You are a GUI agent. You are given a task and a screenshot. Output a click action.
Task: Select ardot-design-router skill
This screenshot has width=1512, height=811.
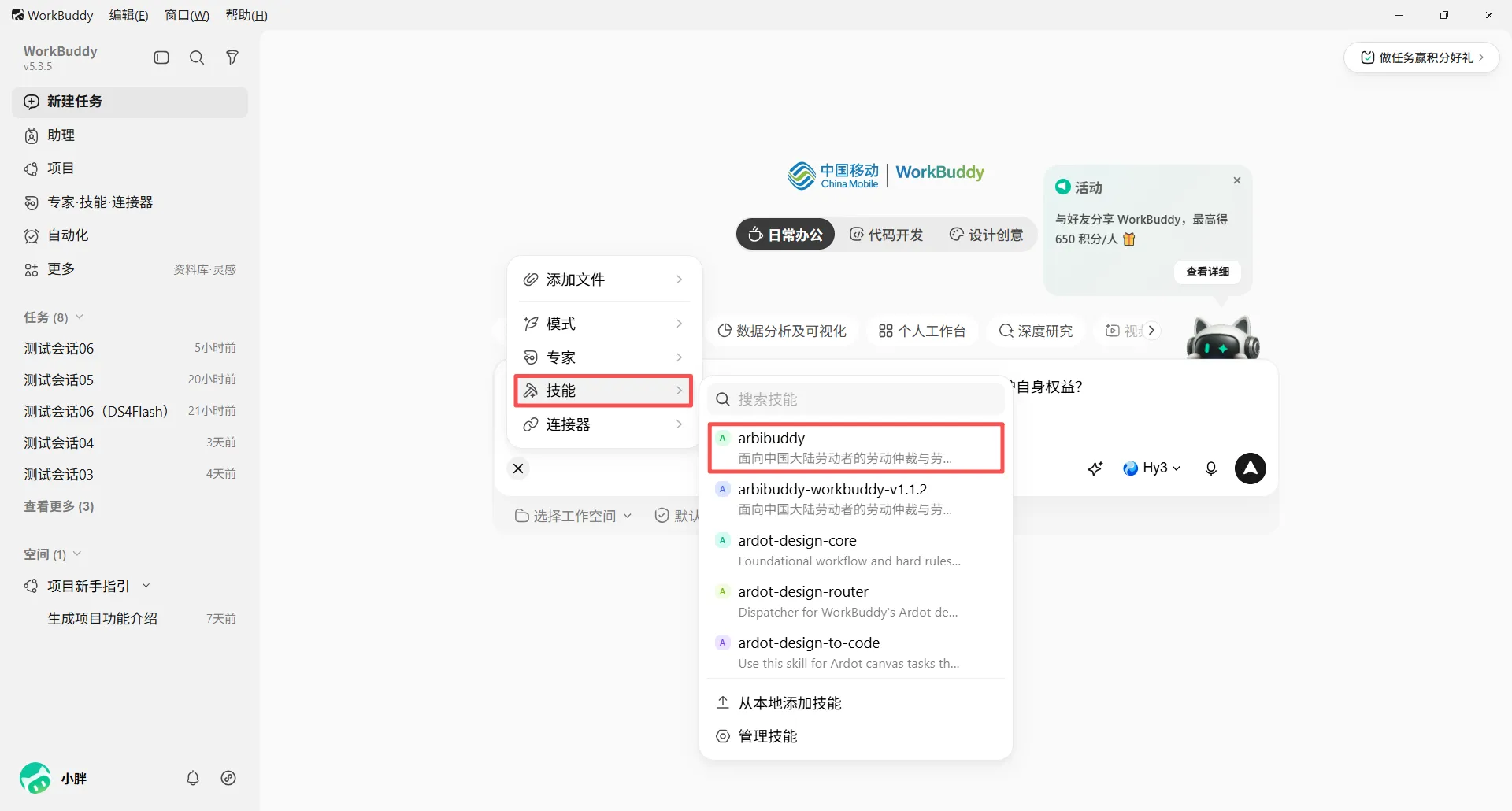pyautogui.click(x=856, y=602)
